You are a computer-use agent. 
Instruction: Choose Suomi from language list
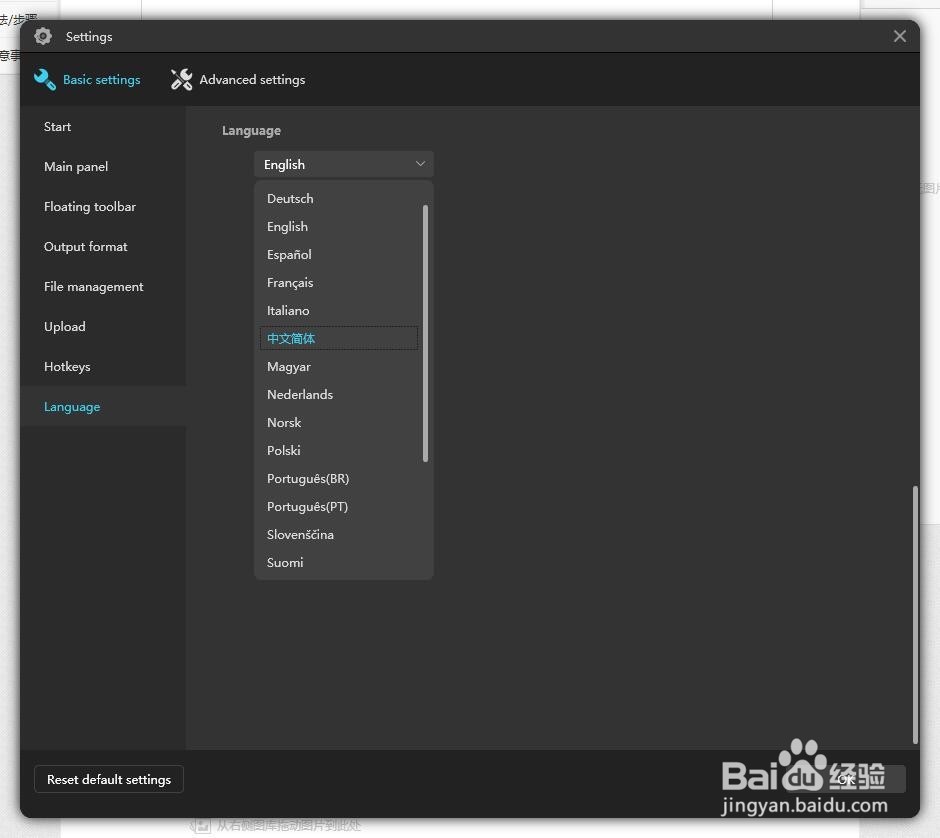pos(339,562)
